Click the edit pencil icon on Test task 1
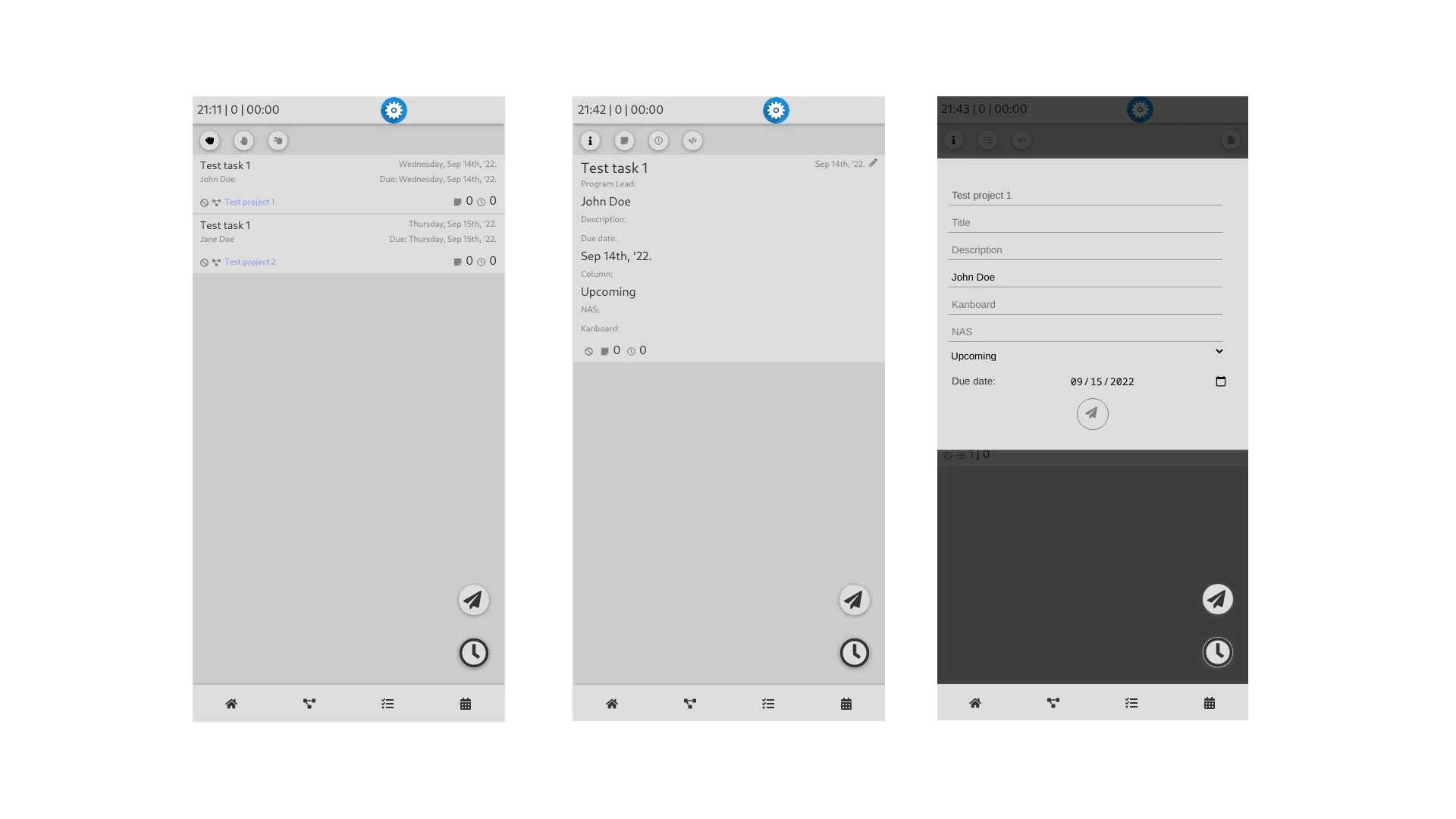 pyautogui.click(x=873, y=163)
